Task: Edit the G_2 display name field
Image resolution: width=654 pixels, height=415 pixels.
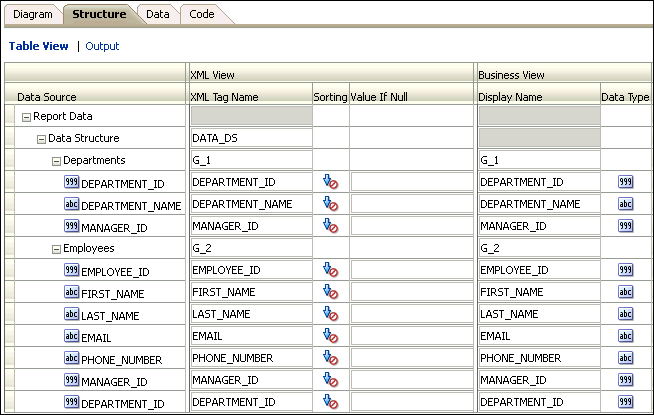Action: coord(539,248)
